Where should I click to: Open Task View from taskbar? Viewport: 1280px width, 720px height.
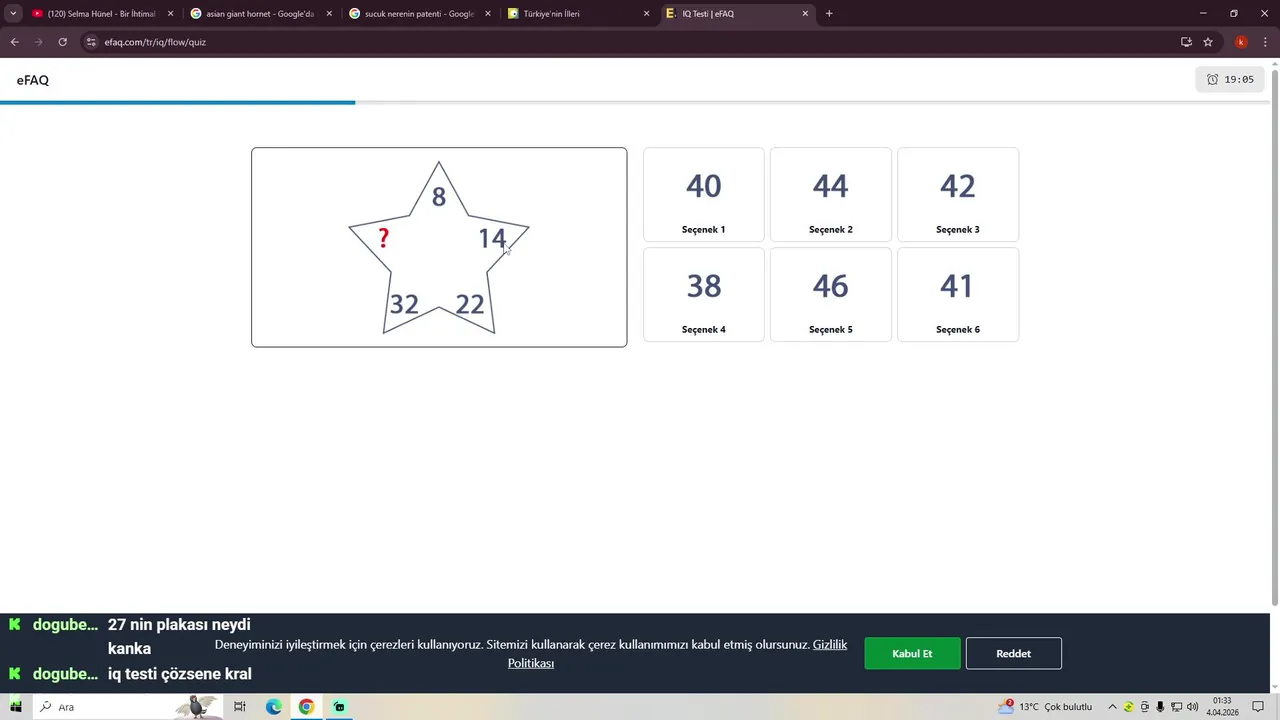(240, 707)
